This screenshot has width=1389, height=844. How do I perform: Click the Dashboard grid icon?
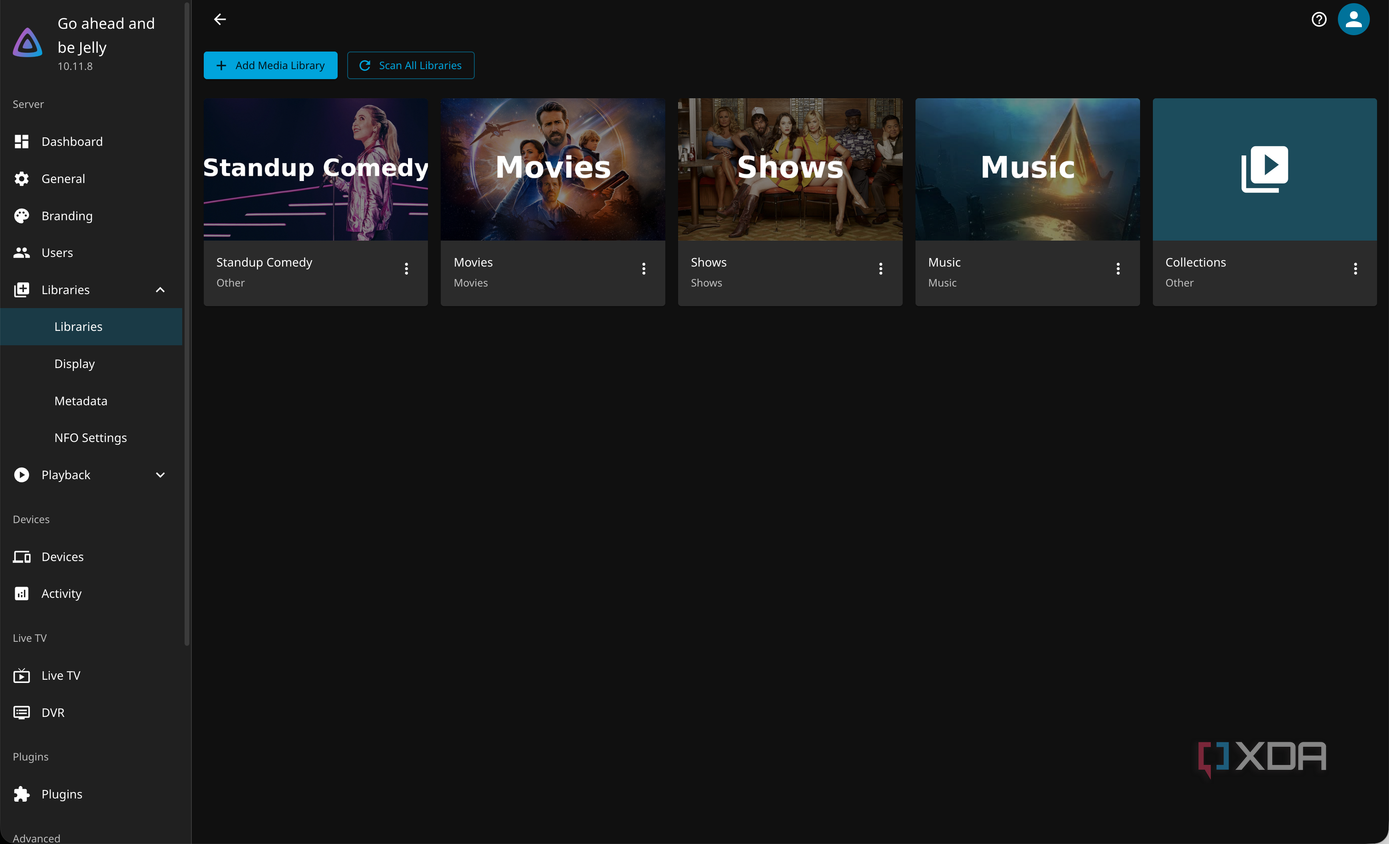point(21,141)
